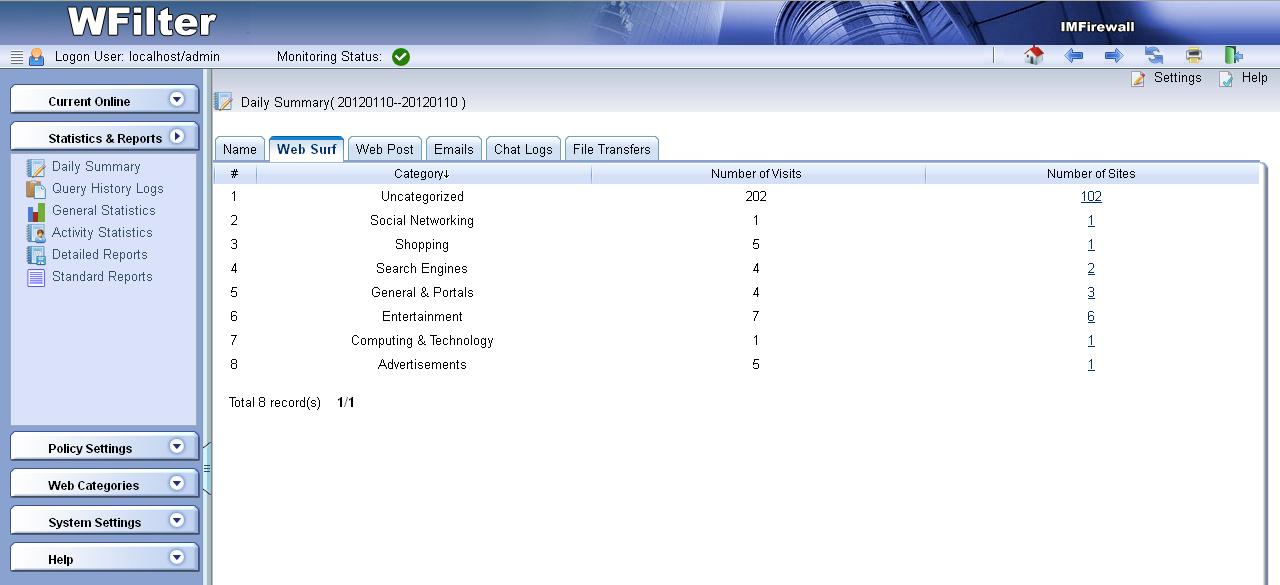Click the list icon beside Logon User
The image size is (1280, 585).
point(16,57)
